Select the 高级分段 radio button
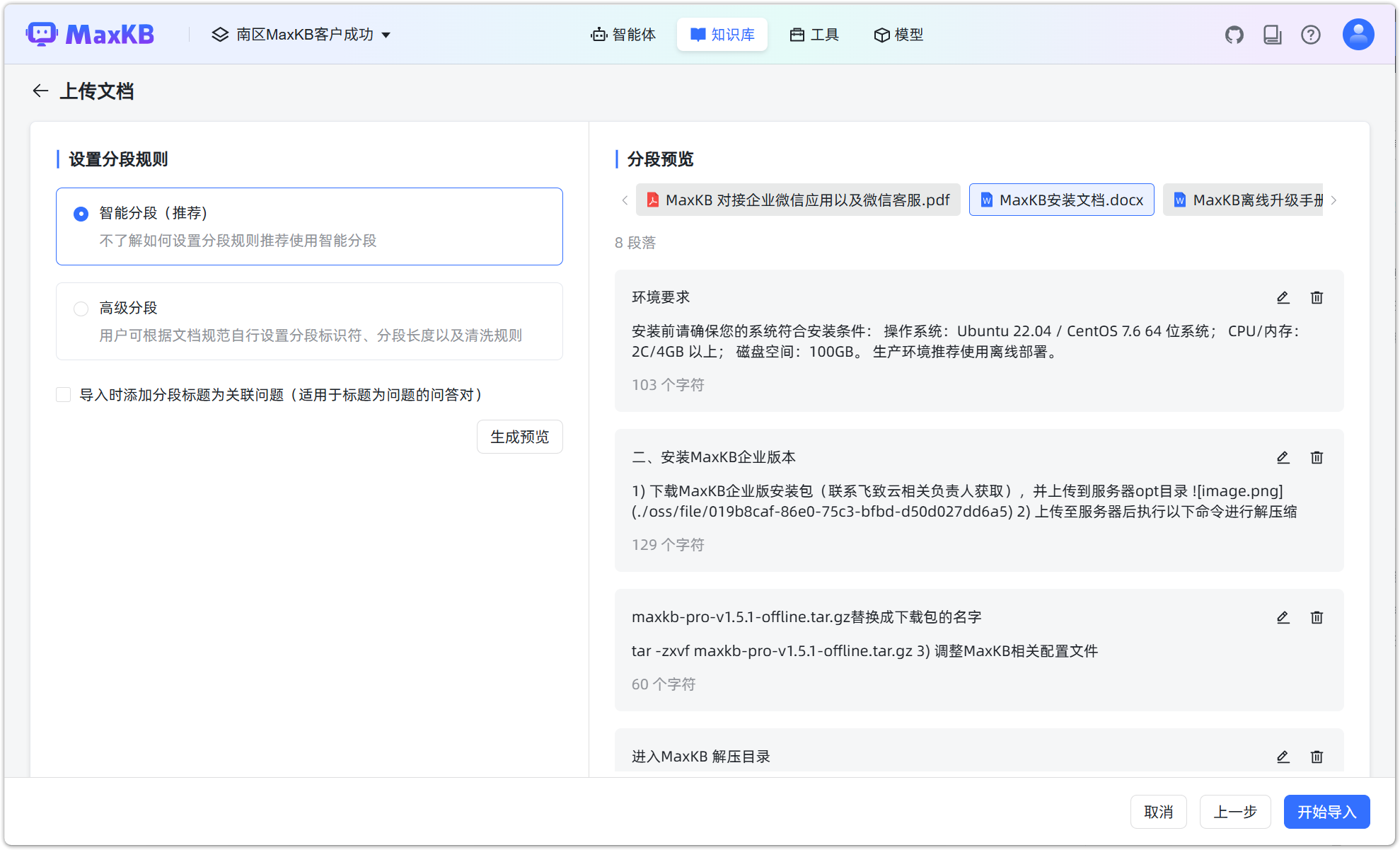 [x=81, y=309]
